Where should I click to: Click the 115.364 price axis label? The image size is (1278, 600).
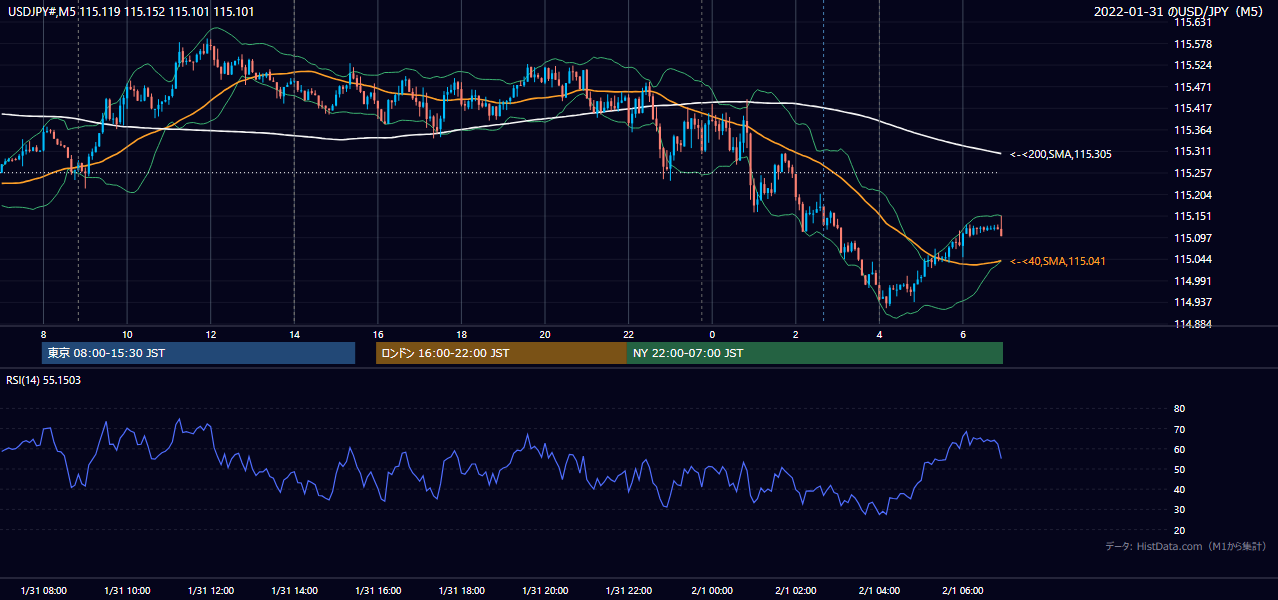coord(1192,130)
